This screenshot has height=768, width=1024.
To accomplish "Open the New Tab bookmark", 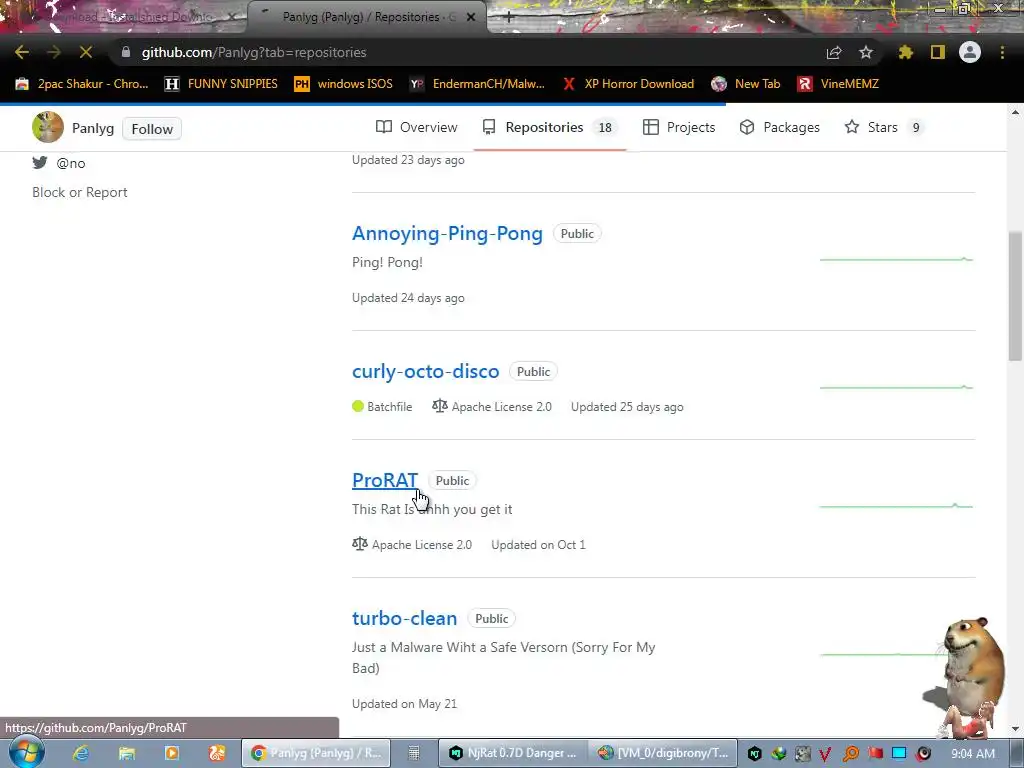I will [x=746, y=84].
